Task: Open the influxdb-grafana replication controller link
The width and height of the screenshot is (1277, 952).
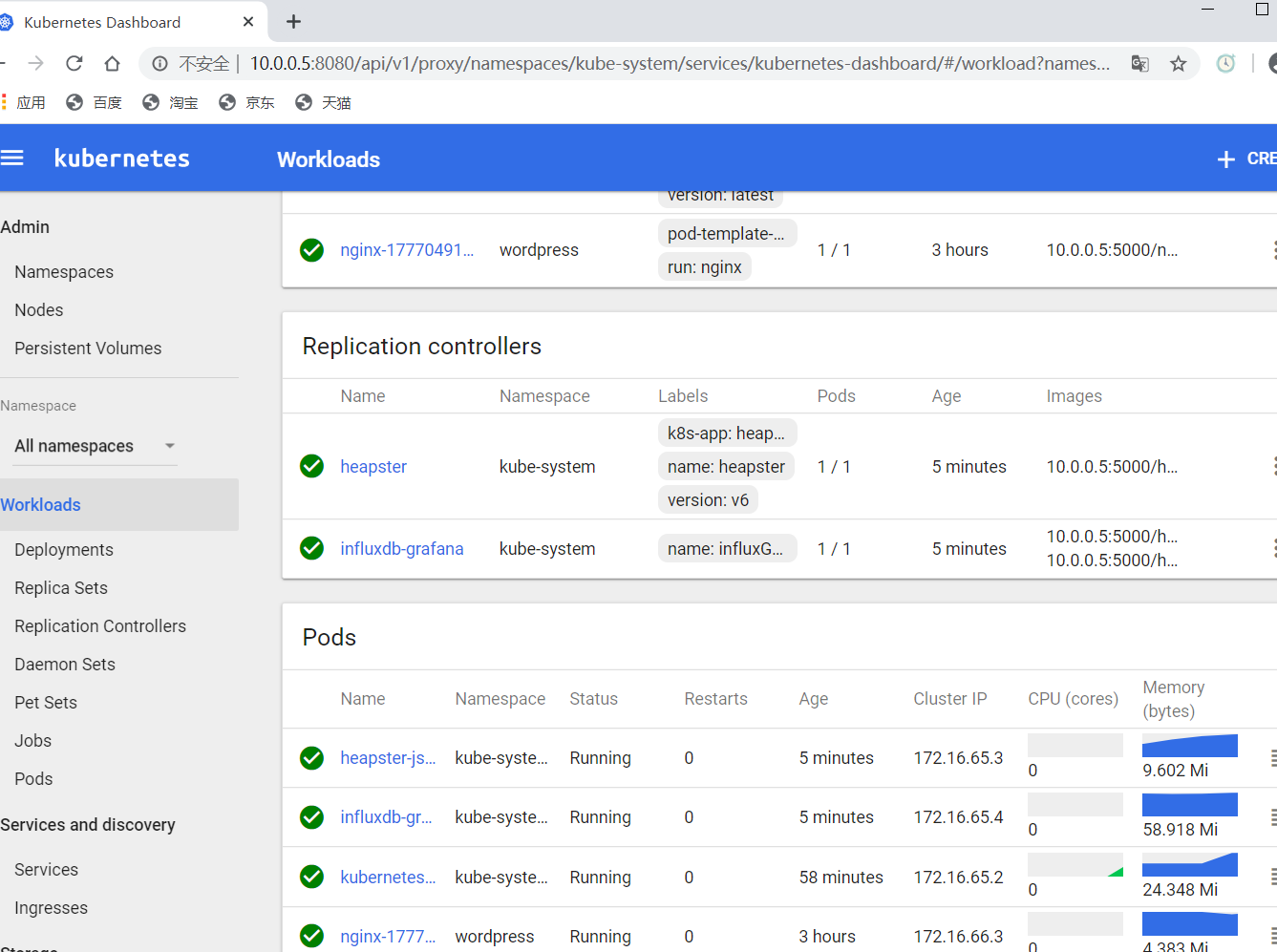Action: pyautogui.click(x=401, y=549)
